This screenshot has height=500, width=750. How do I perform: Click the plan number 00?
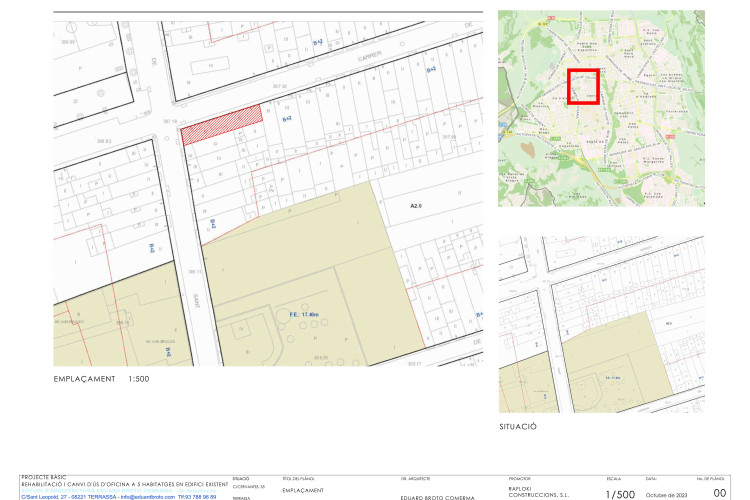(x=719, y=493)
